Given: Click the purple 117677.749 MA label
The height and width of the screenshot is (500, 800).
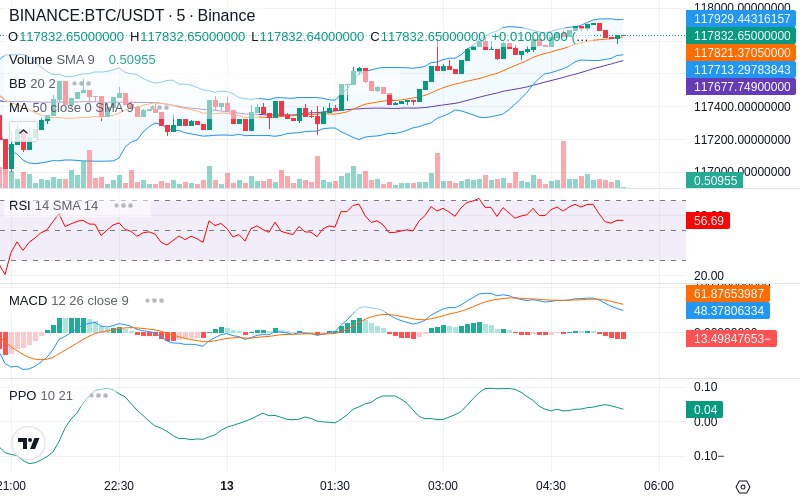Looking at the screenshot, I should (742, 86).
